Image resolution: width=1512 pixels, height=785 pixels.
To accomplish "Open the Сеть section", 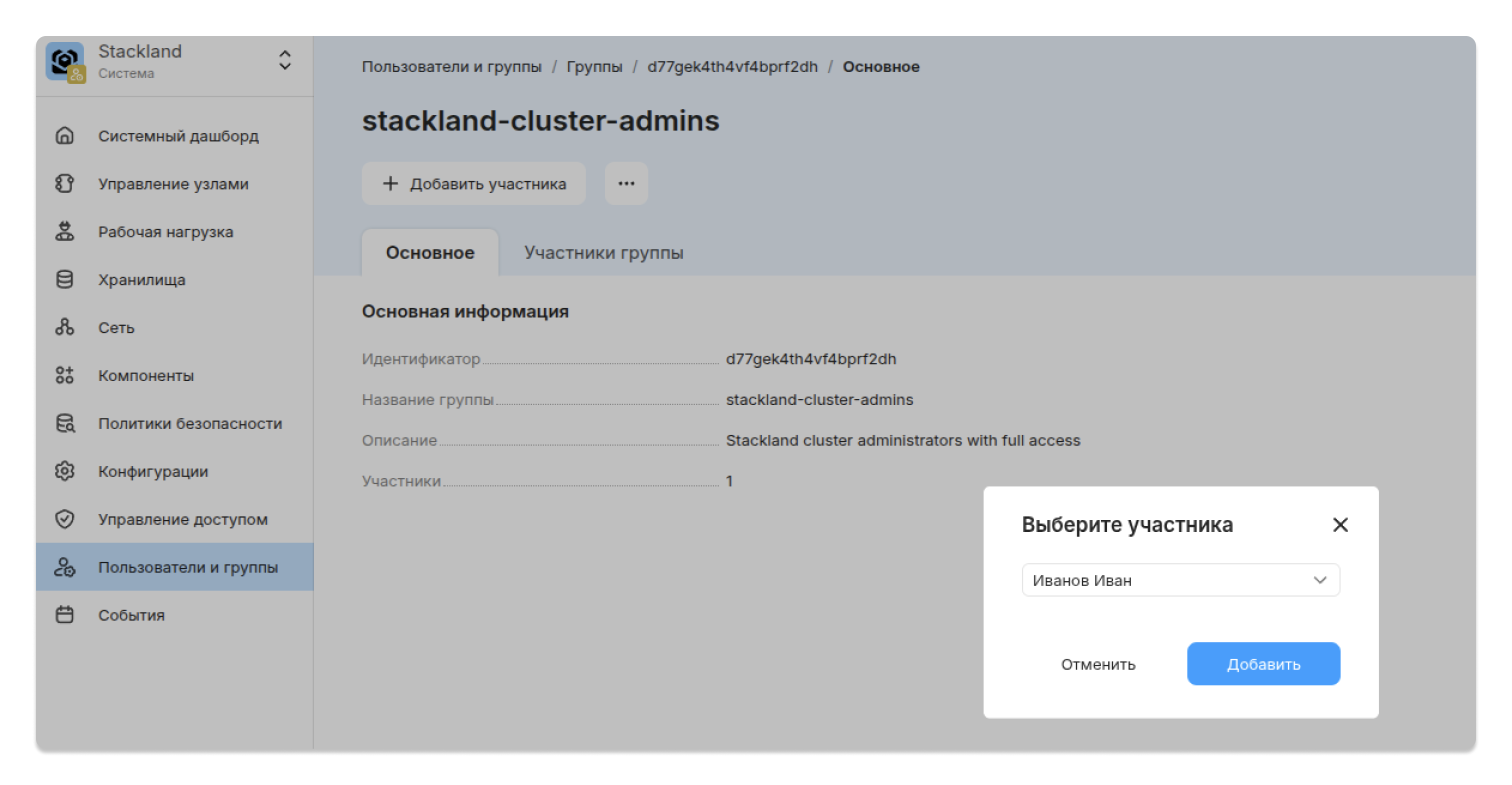I will click(x=174, y=327).
